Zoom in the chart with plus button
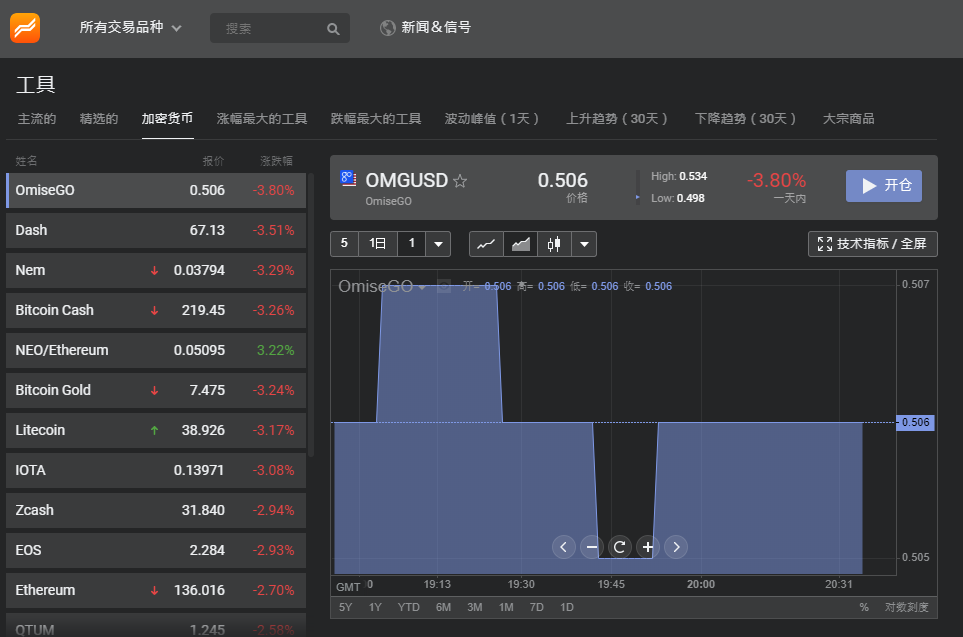The width and height of the screenshot is (963, 637). pos(648,547)
